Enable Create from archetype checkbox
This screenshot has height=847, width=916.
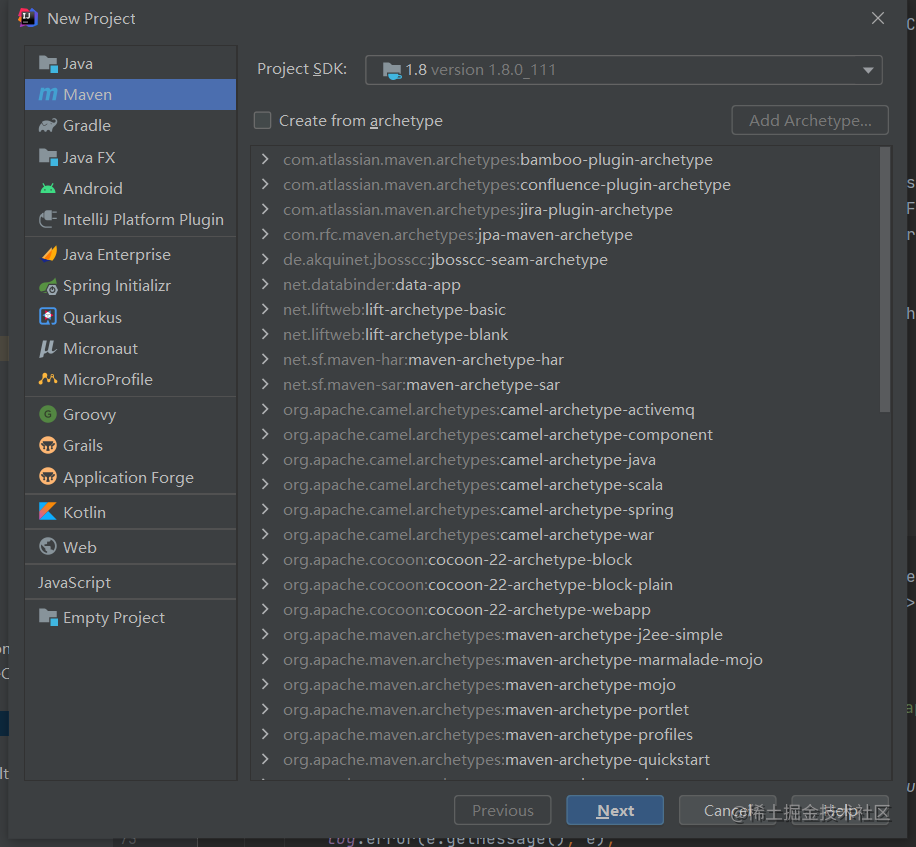click(262, 120)
